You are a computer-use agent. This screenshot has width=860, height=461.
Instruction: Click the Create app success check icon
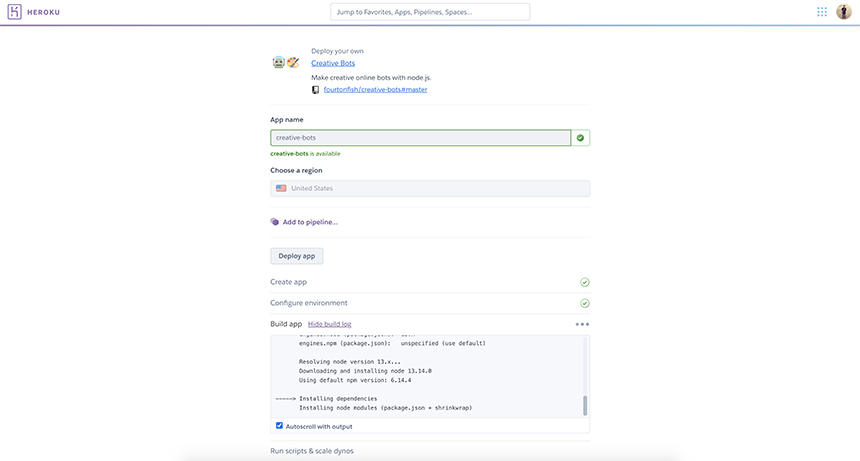[585, 282]
